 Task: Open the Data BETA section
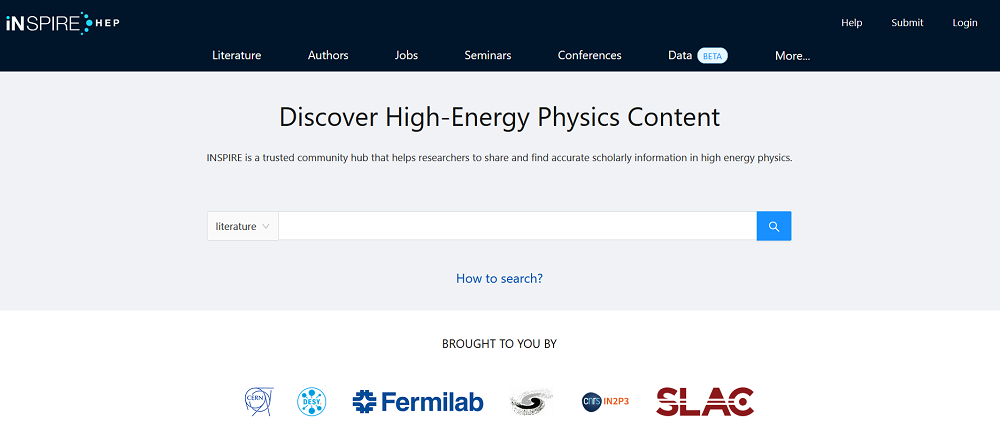tap(697, 55)
